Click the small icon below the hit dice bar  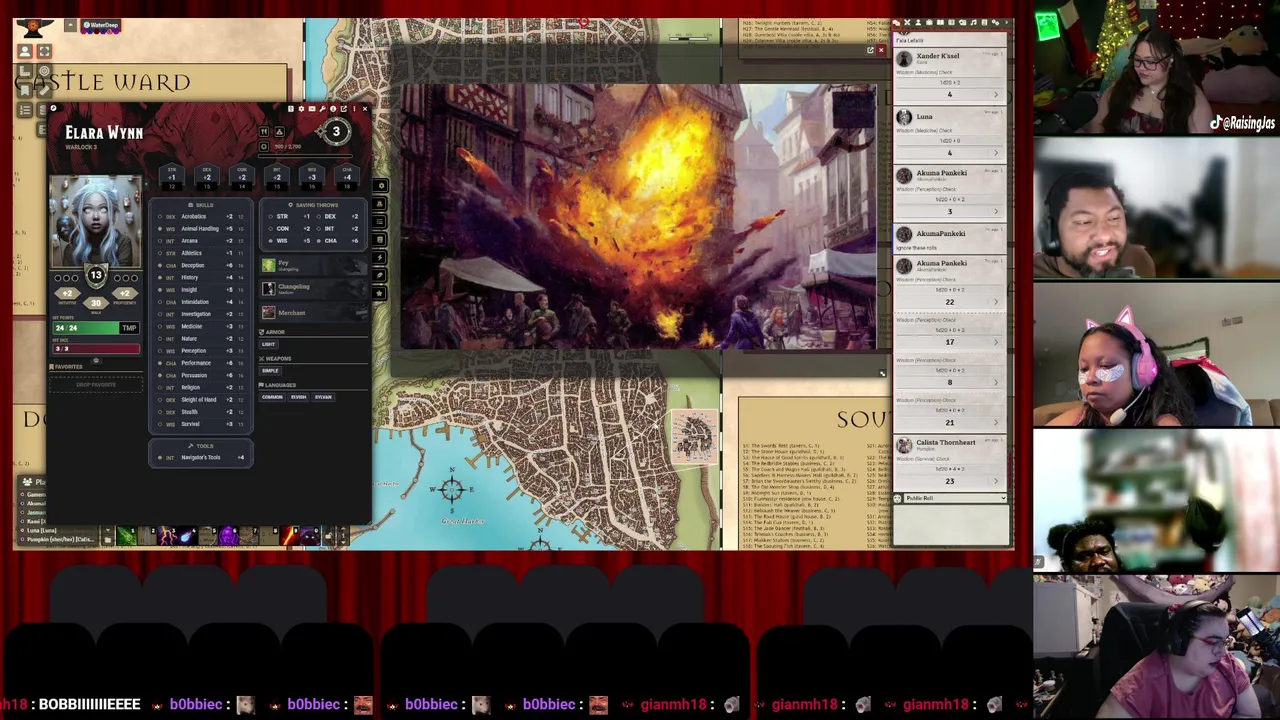coord(96,360)
